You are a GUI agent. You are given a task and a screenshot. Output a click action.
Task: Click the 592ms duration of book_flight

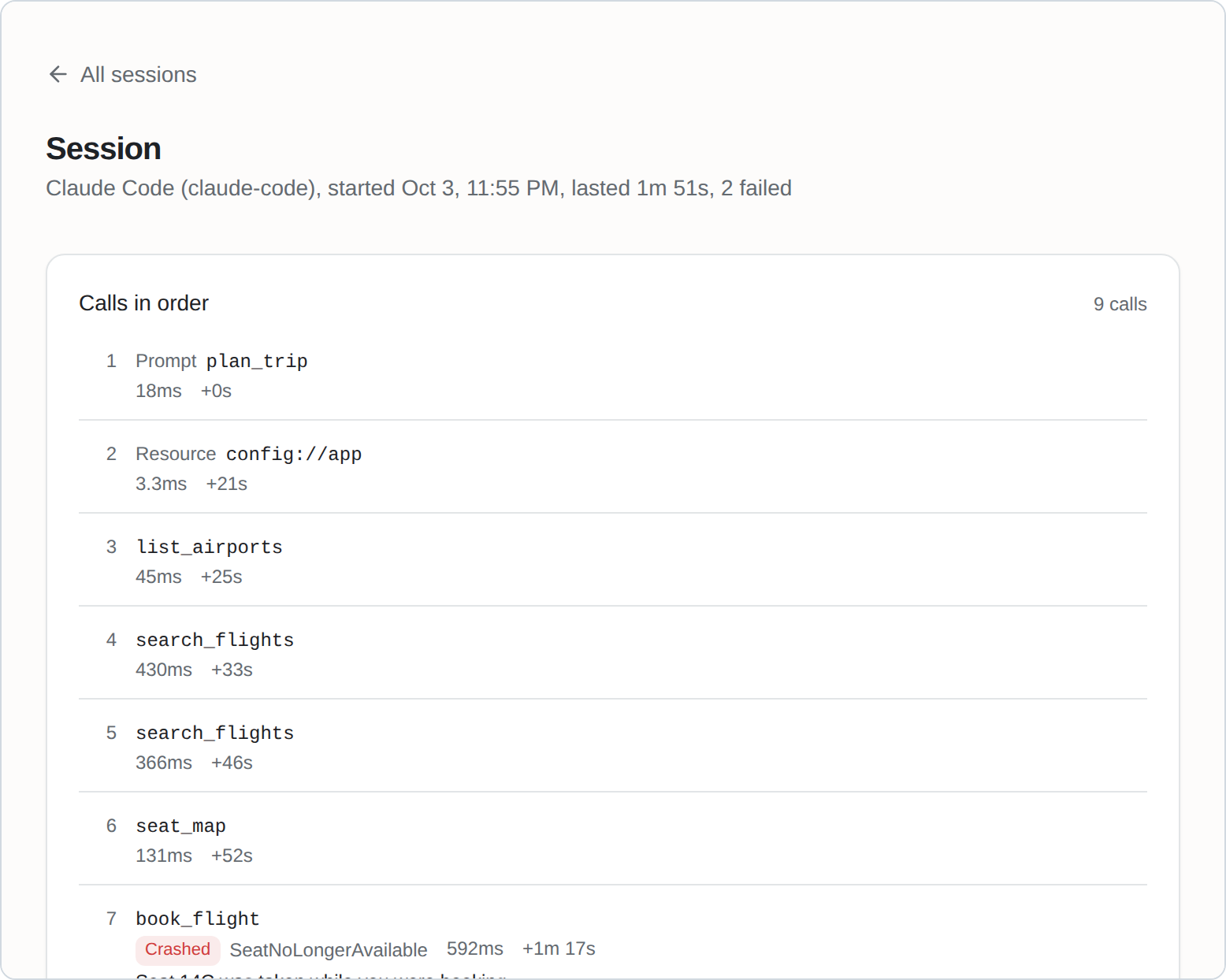point(474,948)
